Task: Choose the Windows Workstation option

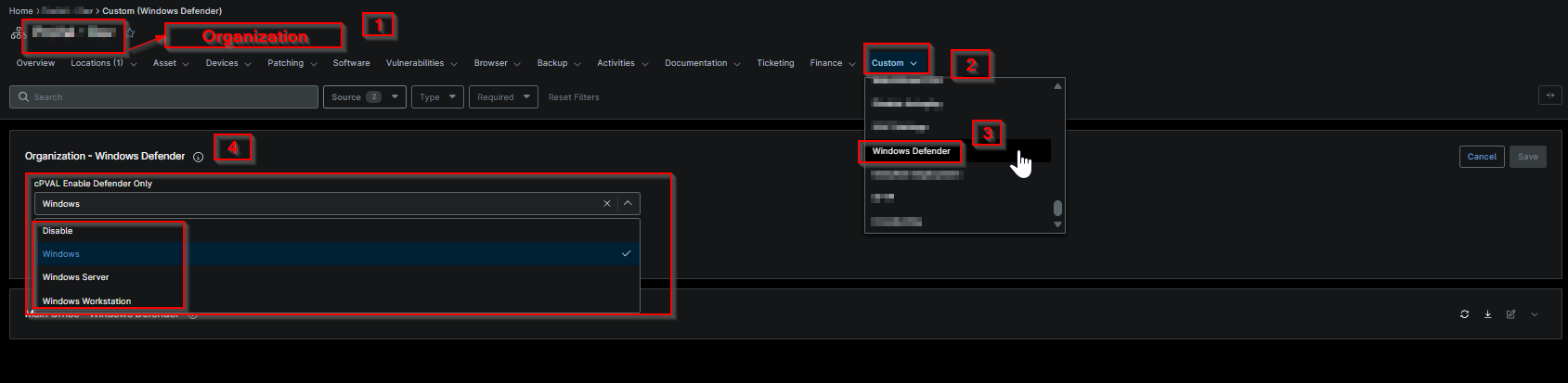Action: [x=338, y=301]
